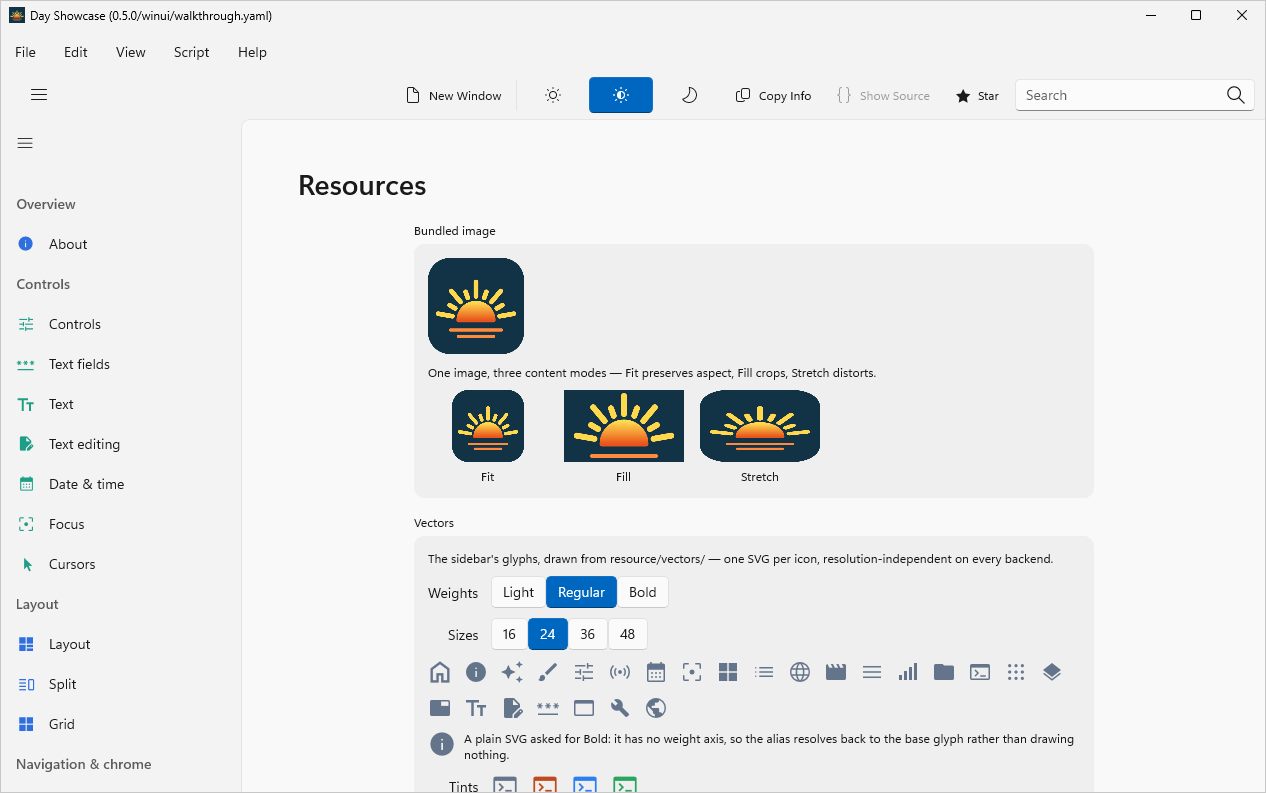Click the password asterisks glyph in the Vectors grid

click(548, 708)
